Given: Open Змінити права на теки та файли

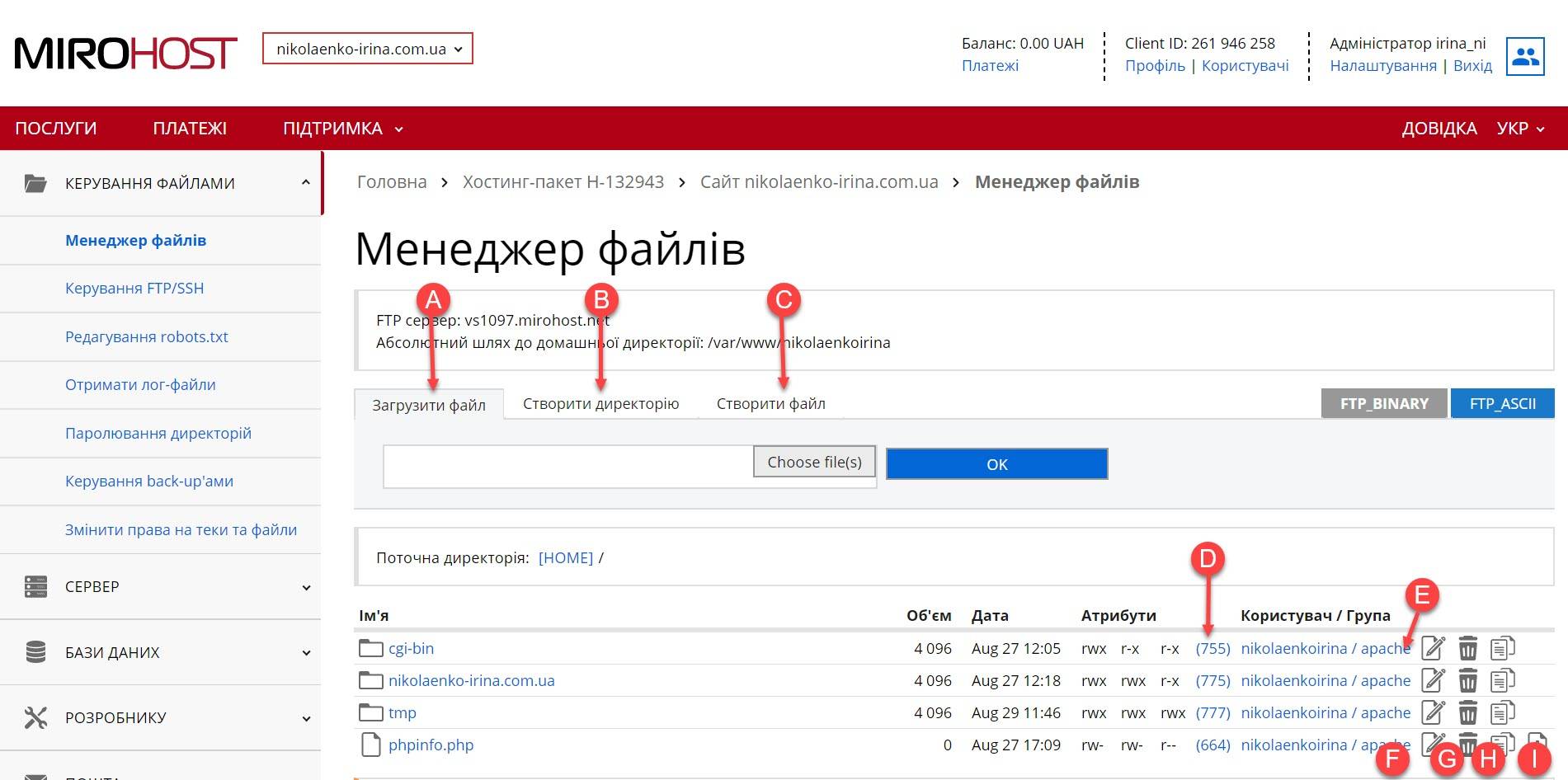Looking at the screenshot, I should pos(181,529).
